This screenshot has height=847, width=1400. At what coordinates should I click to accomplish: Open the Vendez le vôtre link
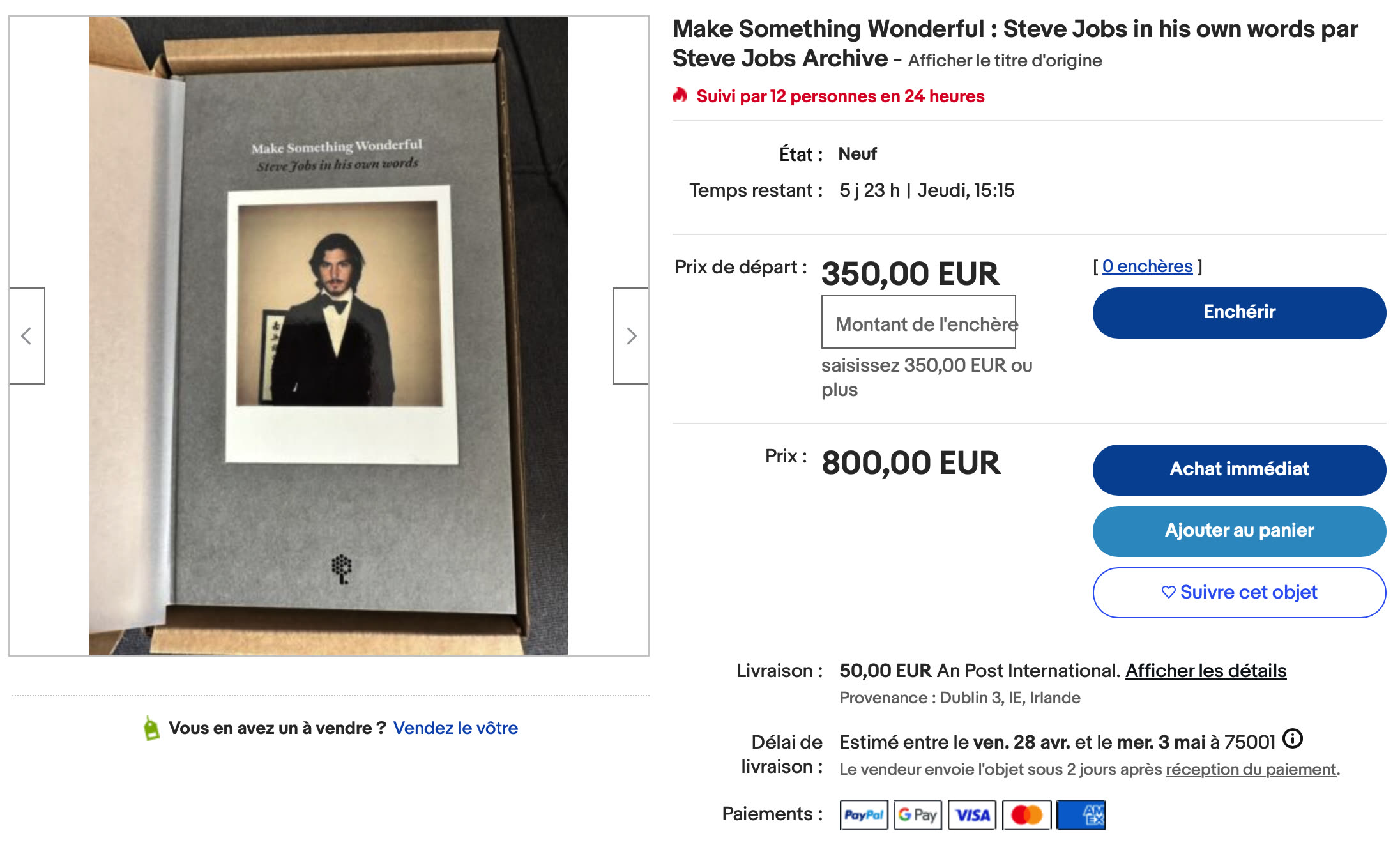(x=455, y=728)
